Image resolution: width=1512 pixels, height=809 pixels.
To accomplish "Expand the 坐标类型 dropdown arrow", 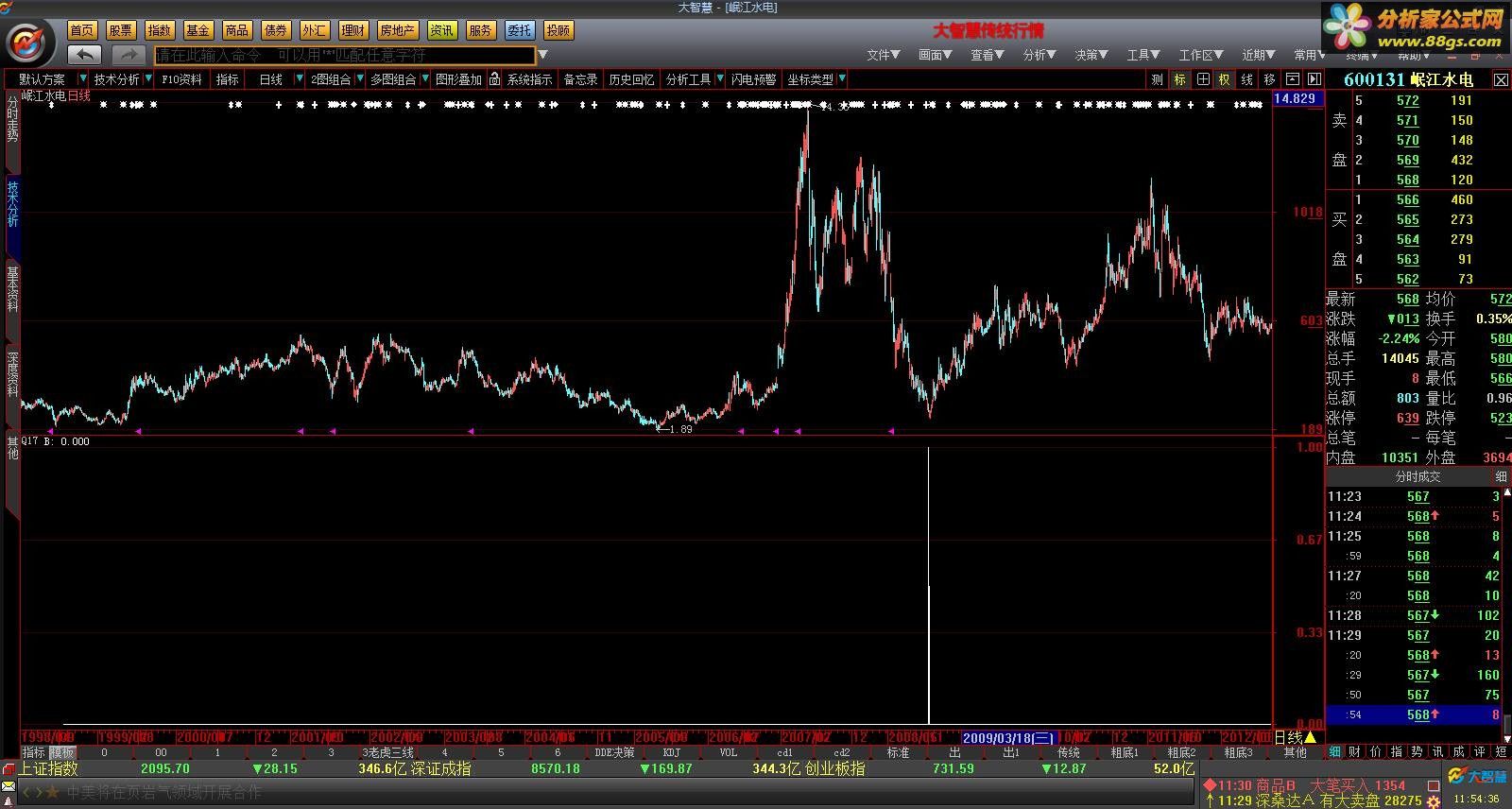I will [842, 78].
